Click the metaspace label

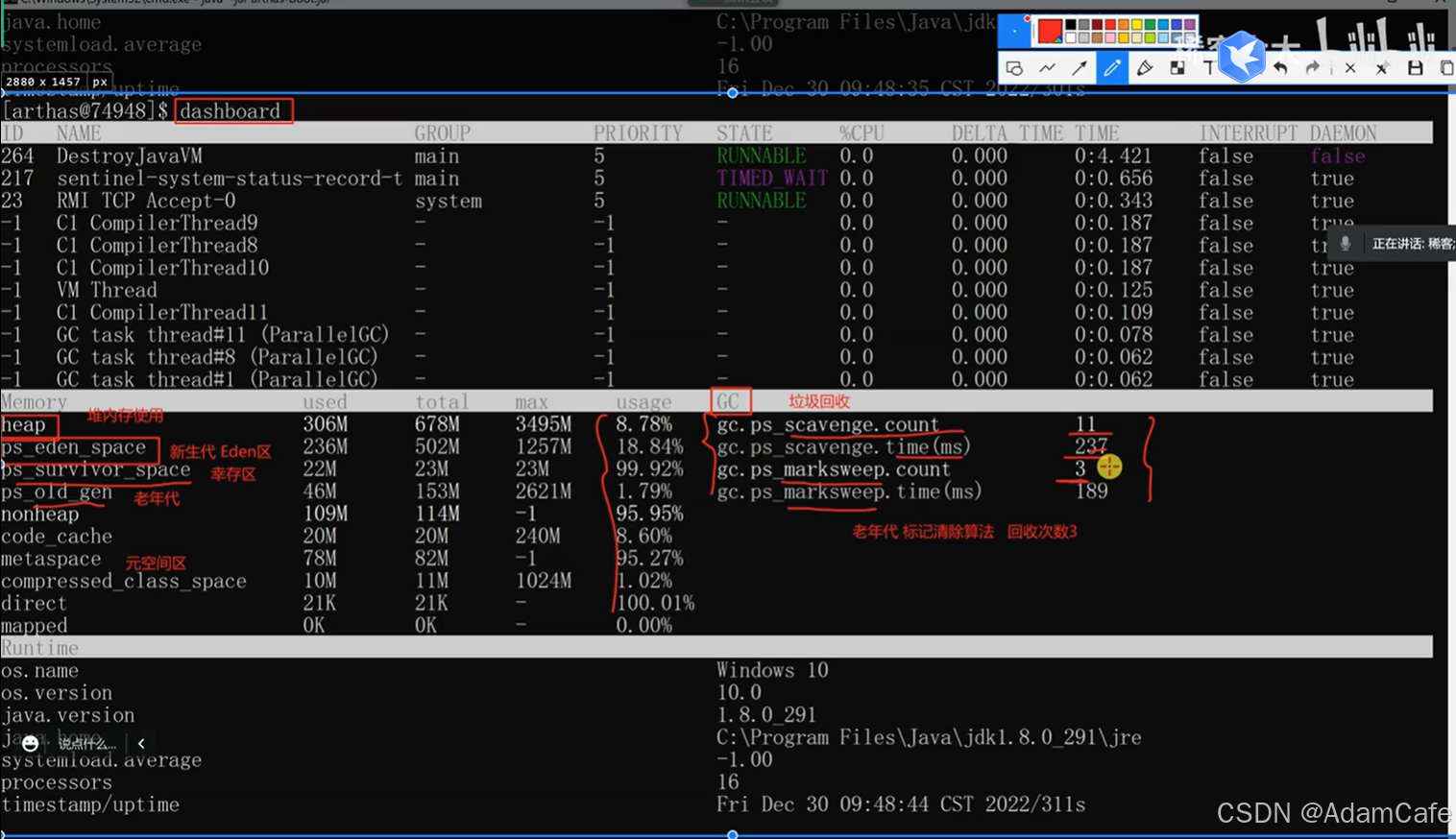[x=51, y=559]
